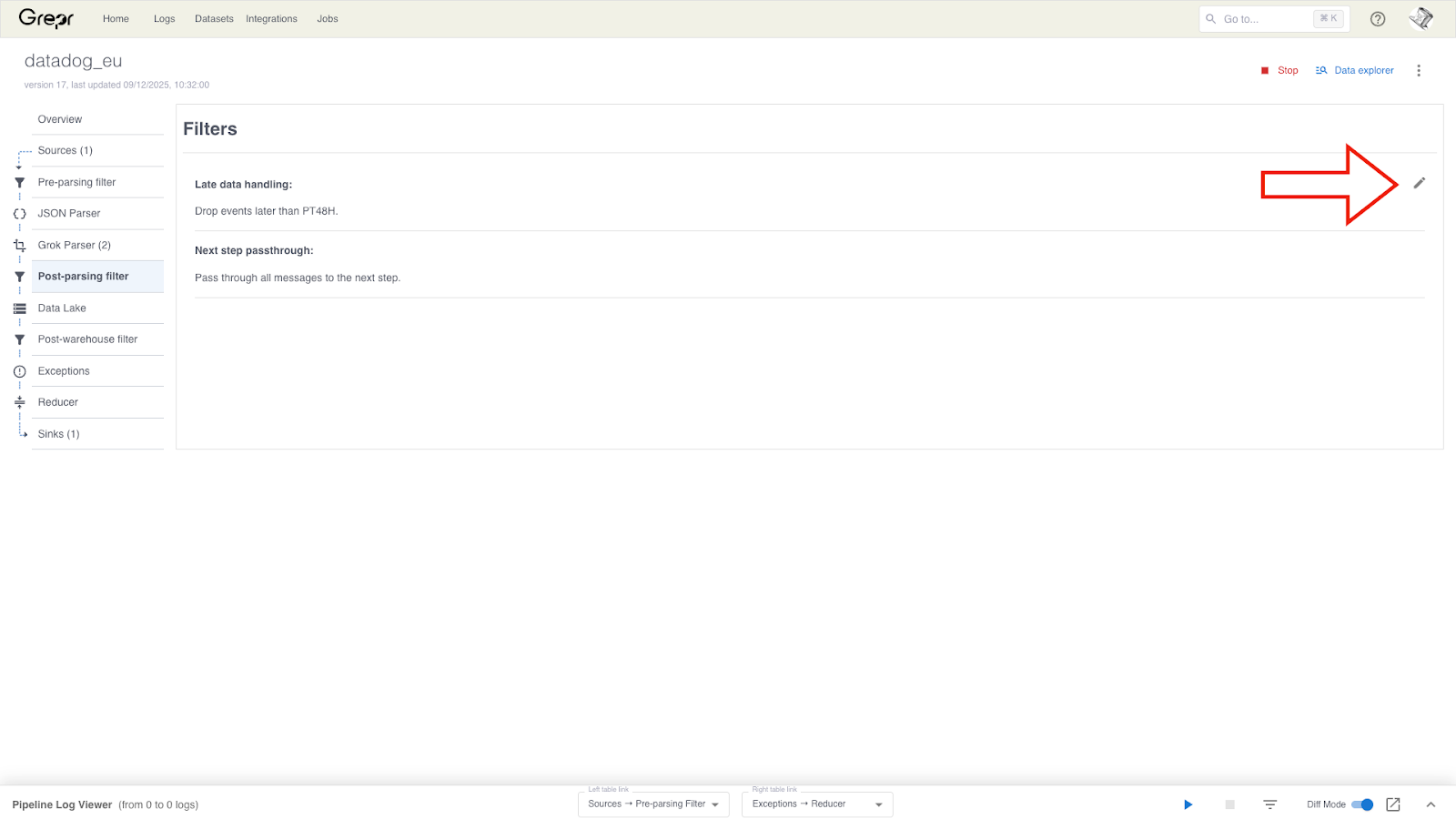Stop the datadog_eu pipeline
Screen dimensions: 1456x819
(1279, 70)
